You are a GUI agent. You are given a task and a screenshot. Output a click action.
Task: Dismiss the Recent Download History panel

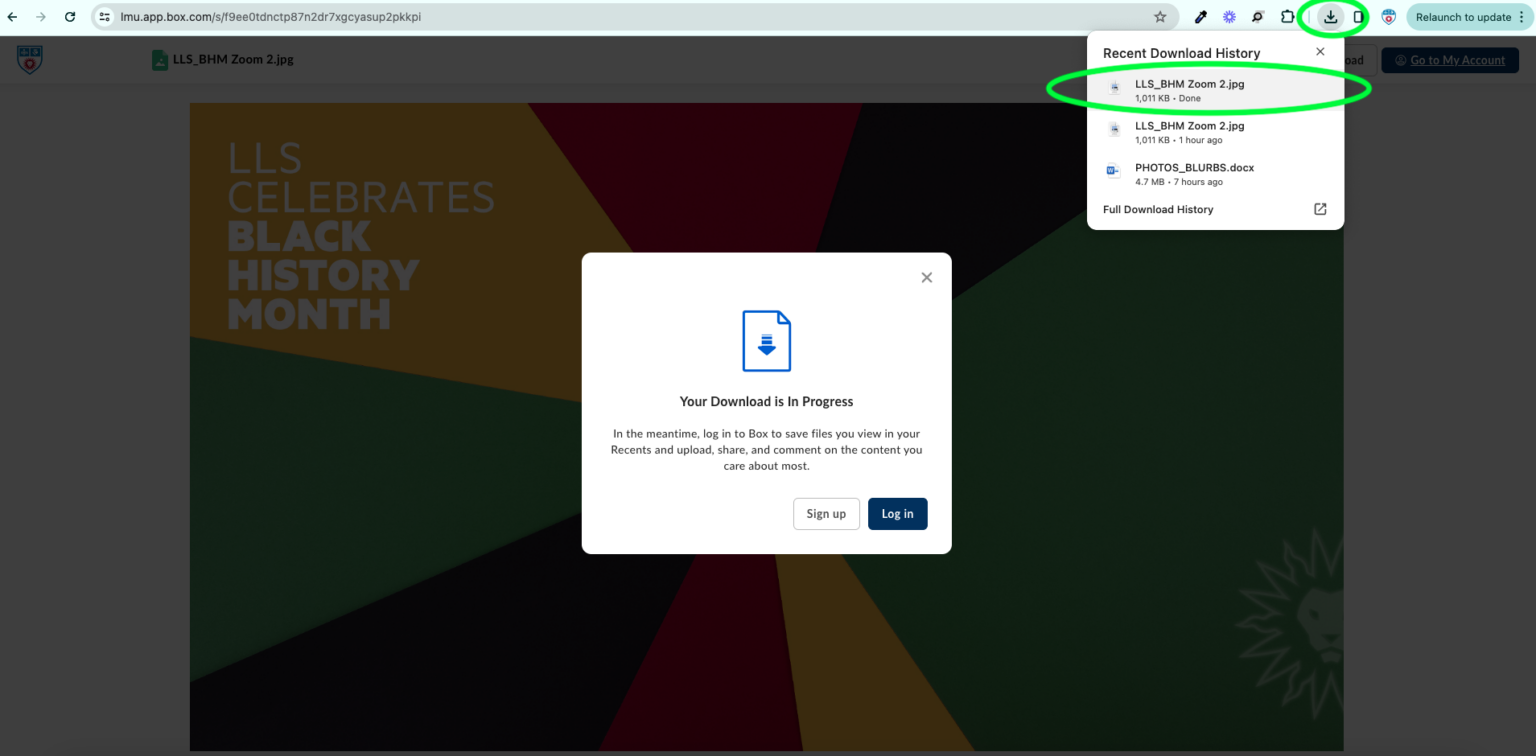coord(1320,51)
